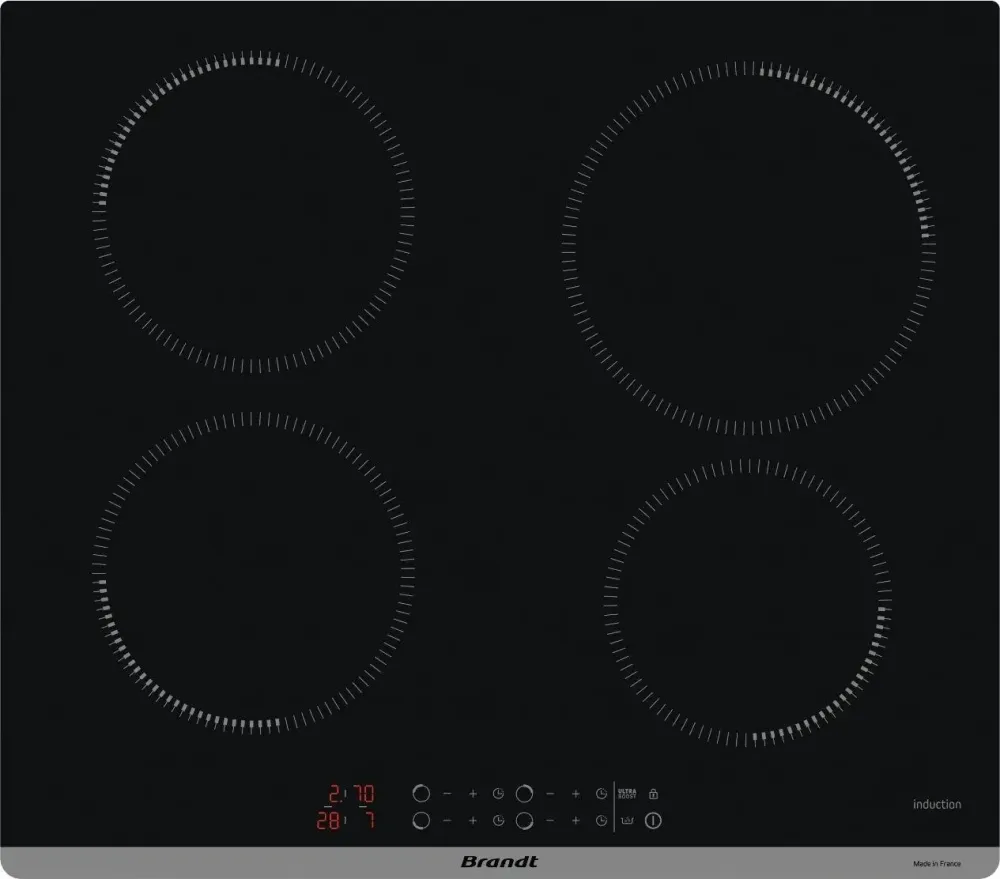Image resolution: width=1000 pixels, height=879 pixels.
Task: Click the induction label text
Action: [937, 804]
